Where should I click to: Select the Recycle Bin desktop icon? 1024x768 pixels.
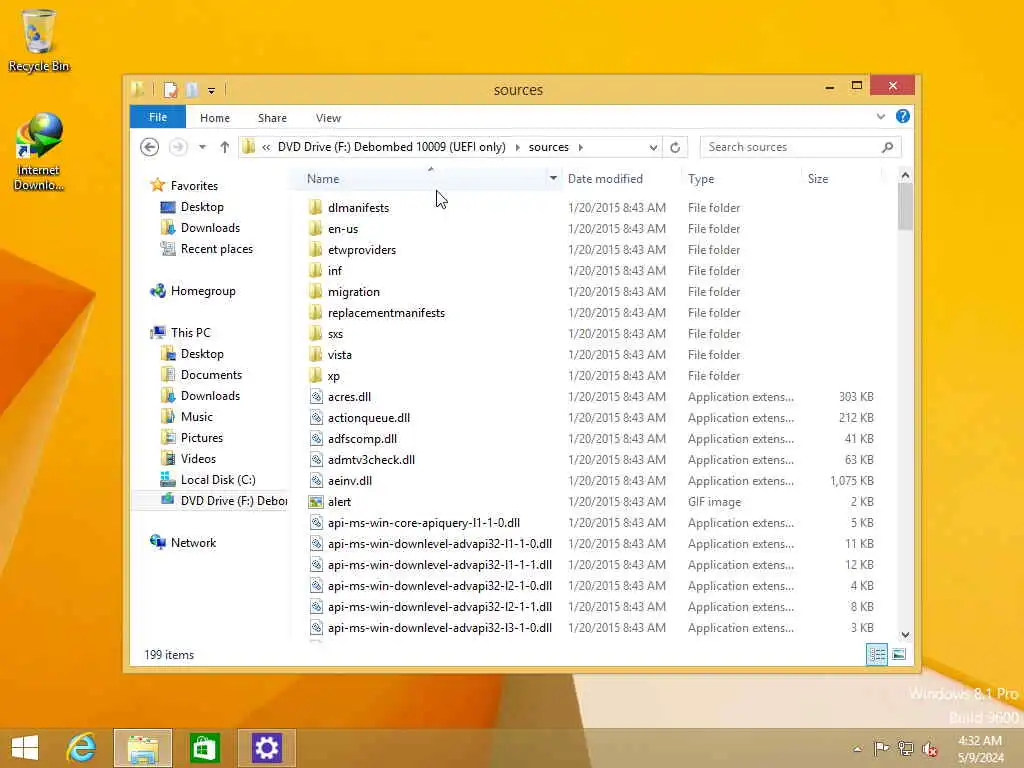[x=39, y=40]
